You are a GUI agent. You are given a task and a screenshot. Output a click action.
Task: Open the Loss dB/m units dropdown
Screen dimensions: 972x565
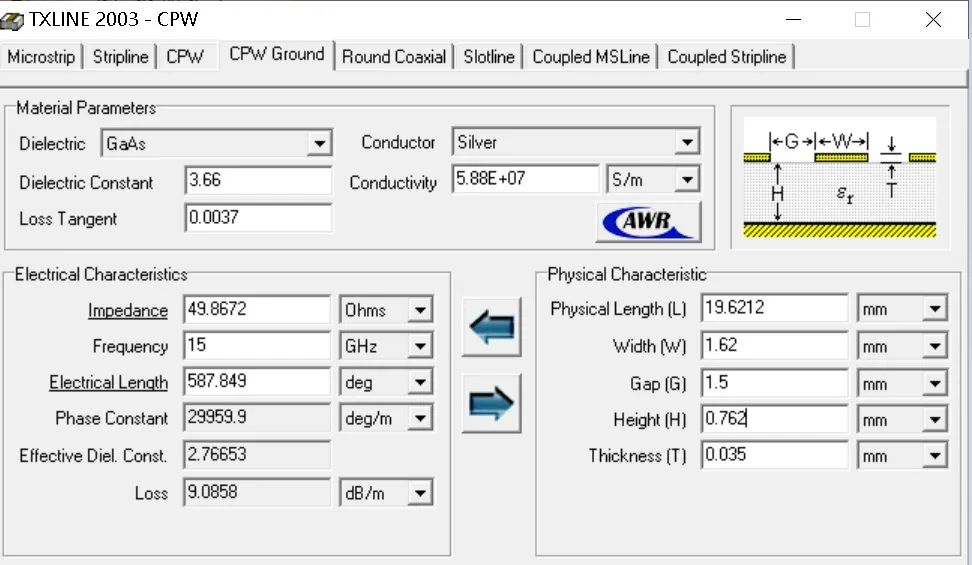coord(386,493)
